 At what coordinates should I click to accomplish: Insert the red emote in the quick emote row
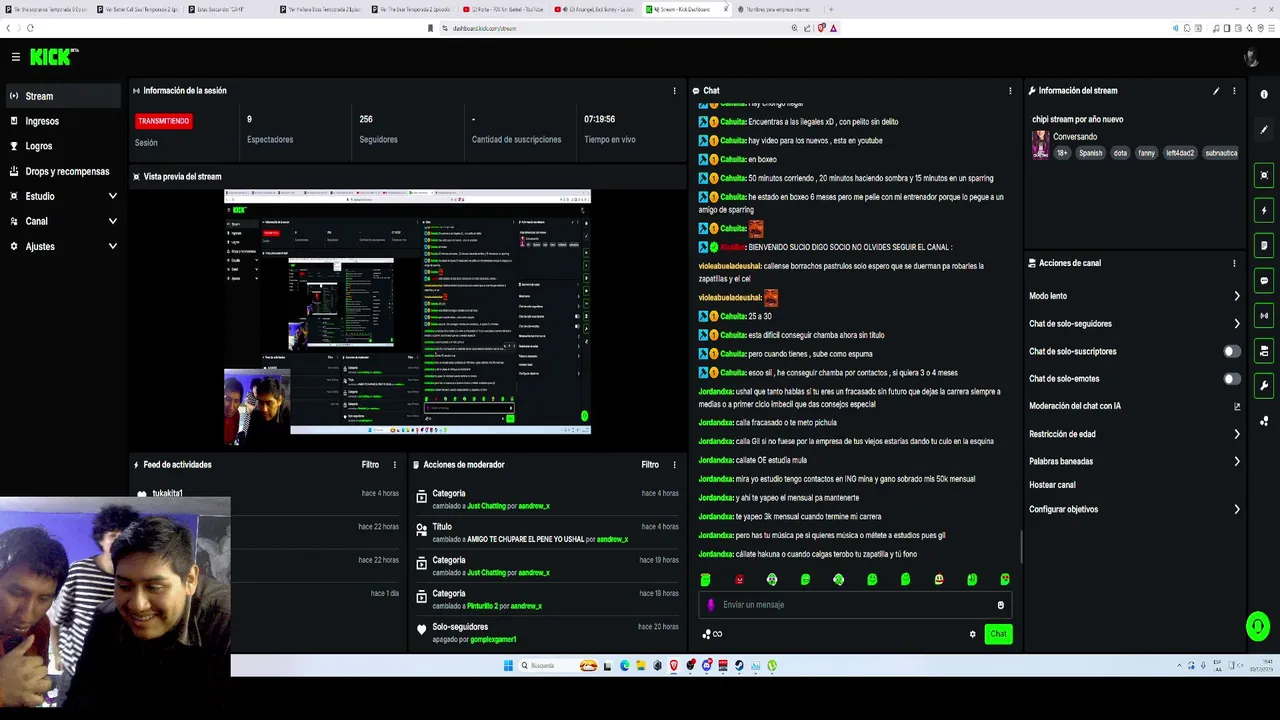tap(739, 580)
